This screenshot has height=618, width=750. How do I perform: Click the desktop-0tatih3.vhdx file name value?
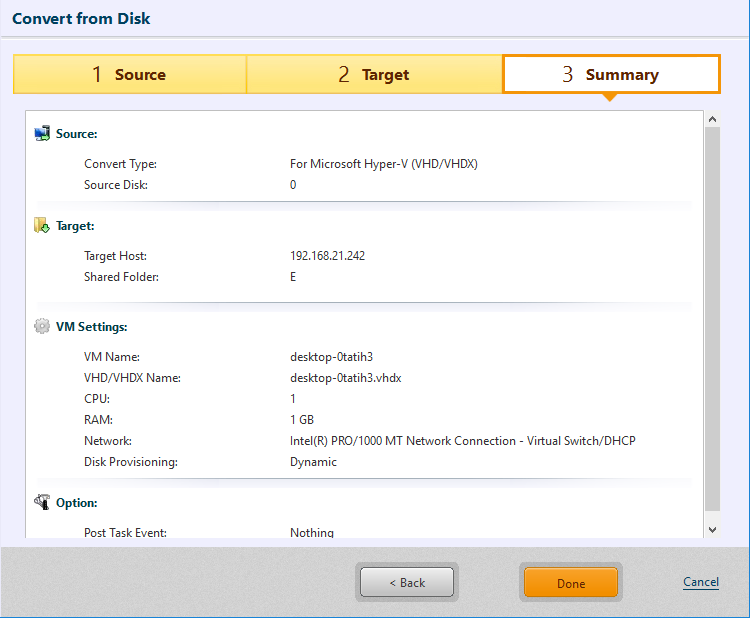(345, 378)
